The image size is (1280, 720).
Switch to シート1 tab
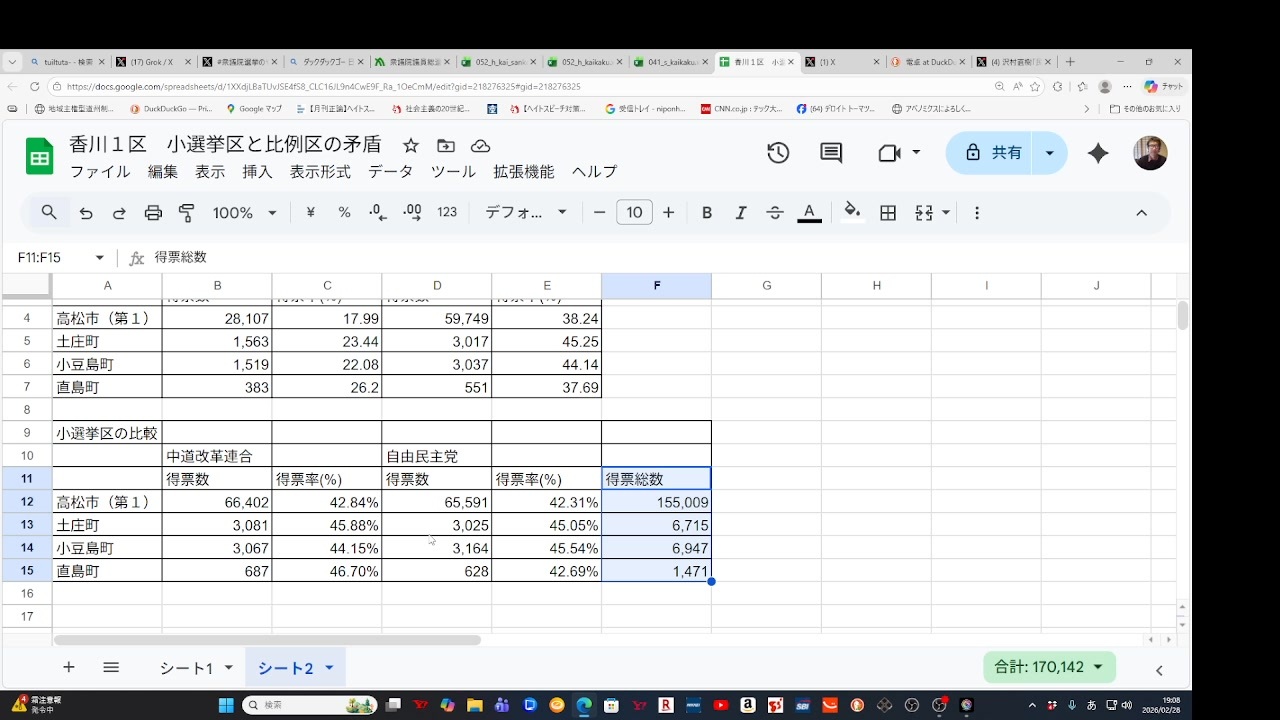187,668
